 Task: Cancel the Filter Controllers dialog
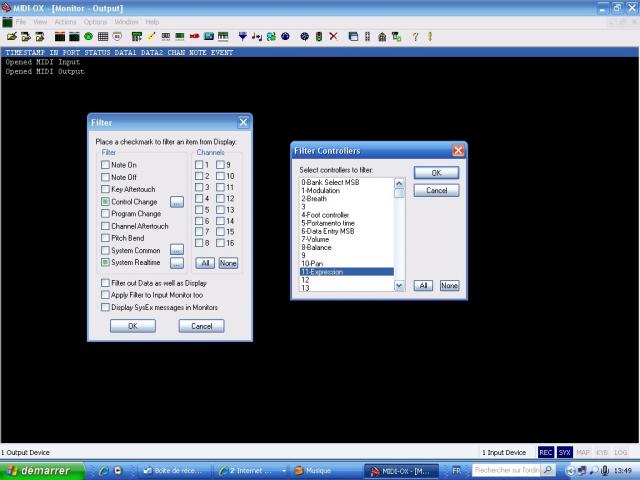click(x=436, y=190)
